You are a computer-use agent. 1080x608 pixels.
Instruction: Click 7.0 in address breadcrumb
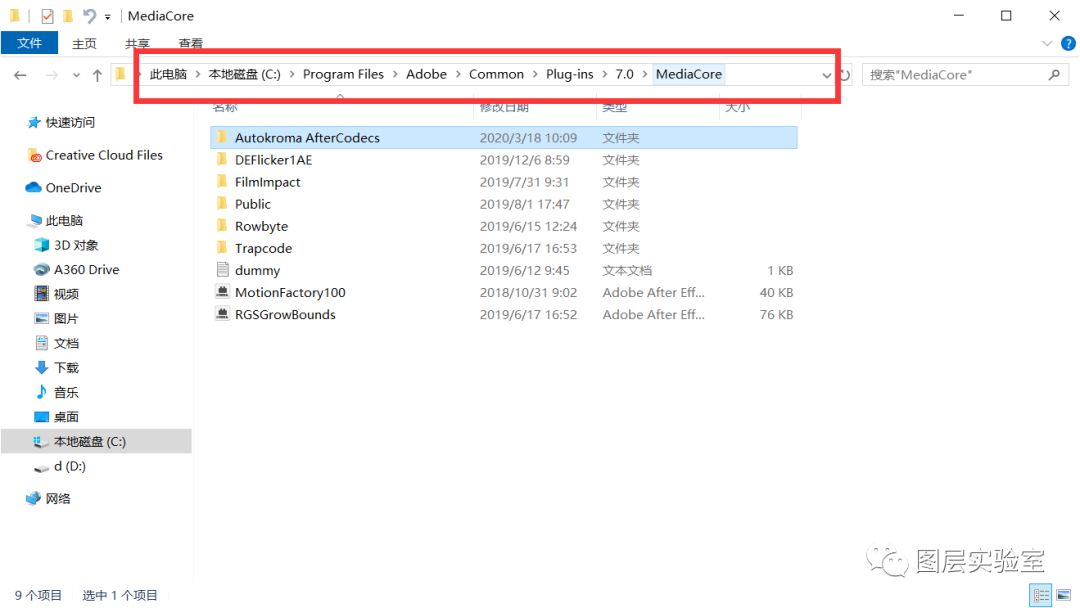pos(624,74)
